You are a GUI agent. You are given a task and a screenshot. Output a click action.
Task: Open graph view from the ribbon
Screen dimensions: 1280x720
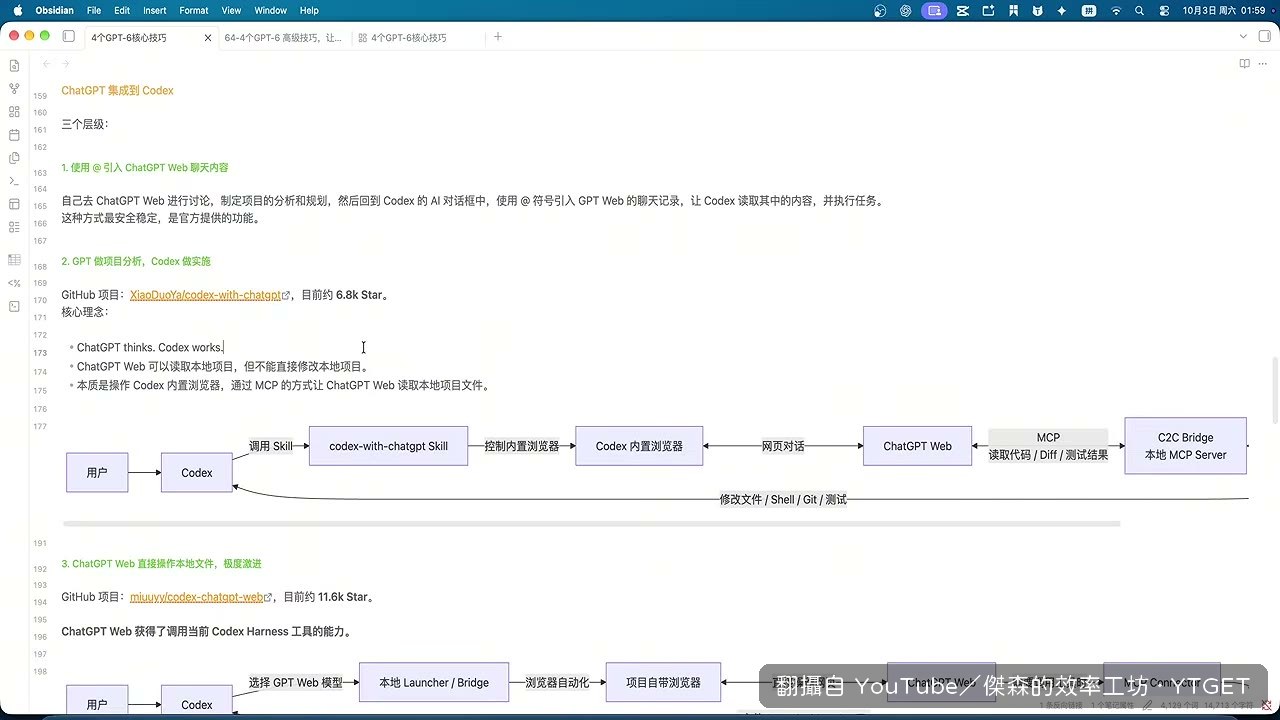coord(14,89)
